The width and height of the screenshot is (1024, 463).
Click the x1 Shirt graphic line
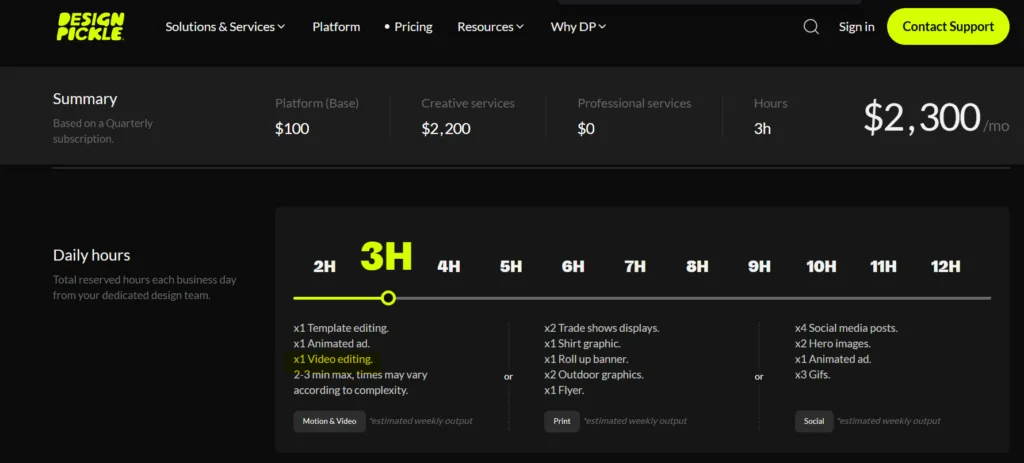pos(582,343)
